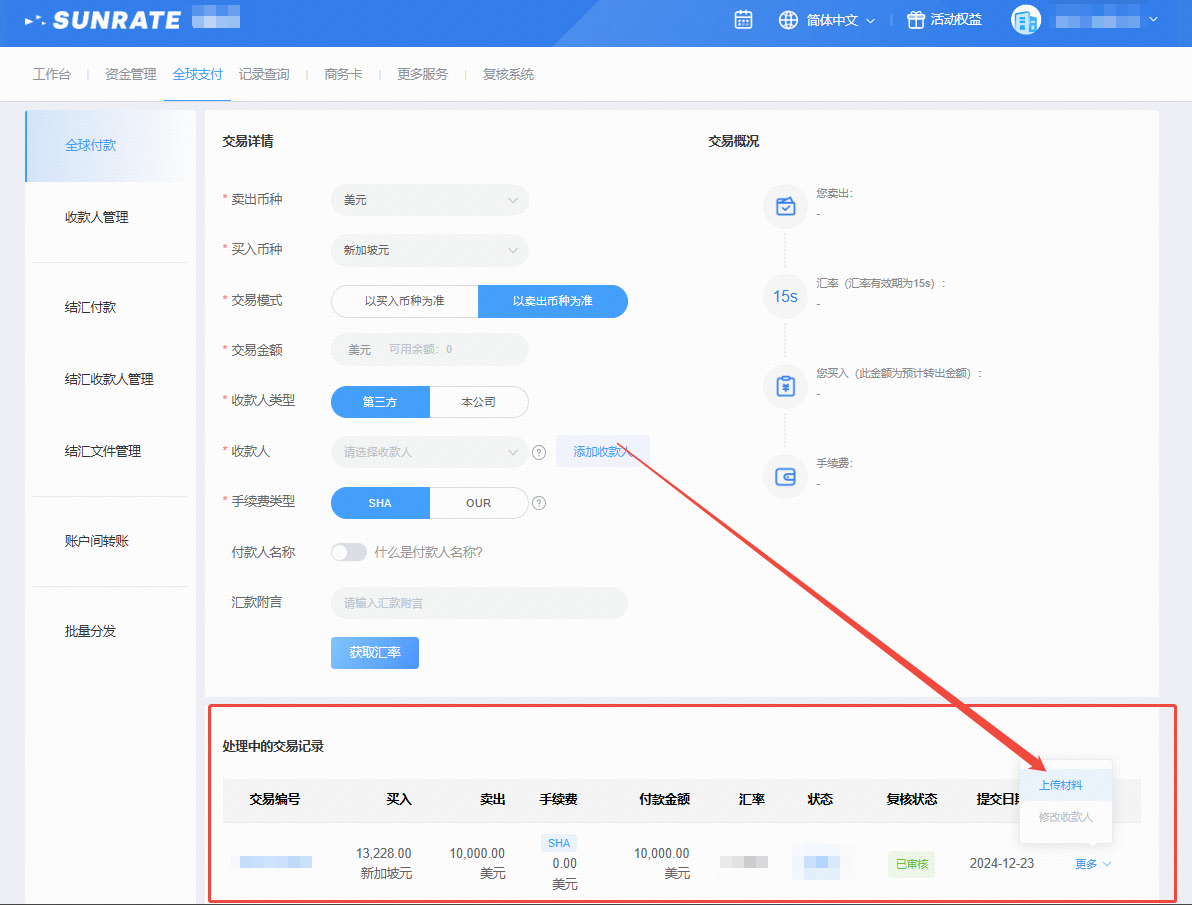Expand the 买入币种 dropdown showing 新加坡元

429,250
